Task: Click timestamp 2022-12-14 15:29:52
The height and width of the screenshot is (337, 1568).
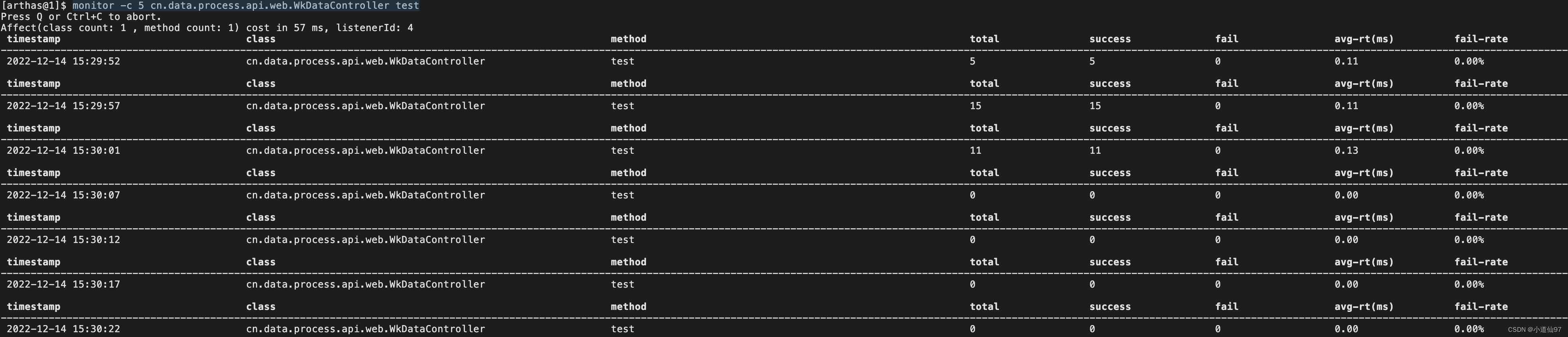Action: [63, 61]
